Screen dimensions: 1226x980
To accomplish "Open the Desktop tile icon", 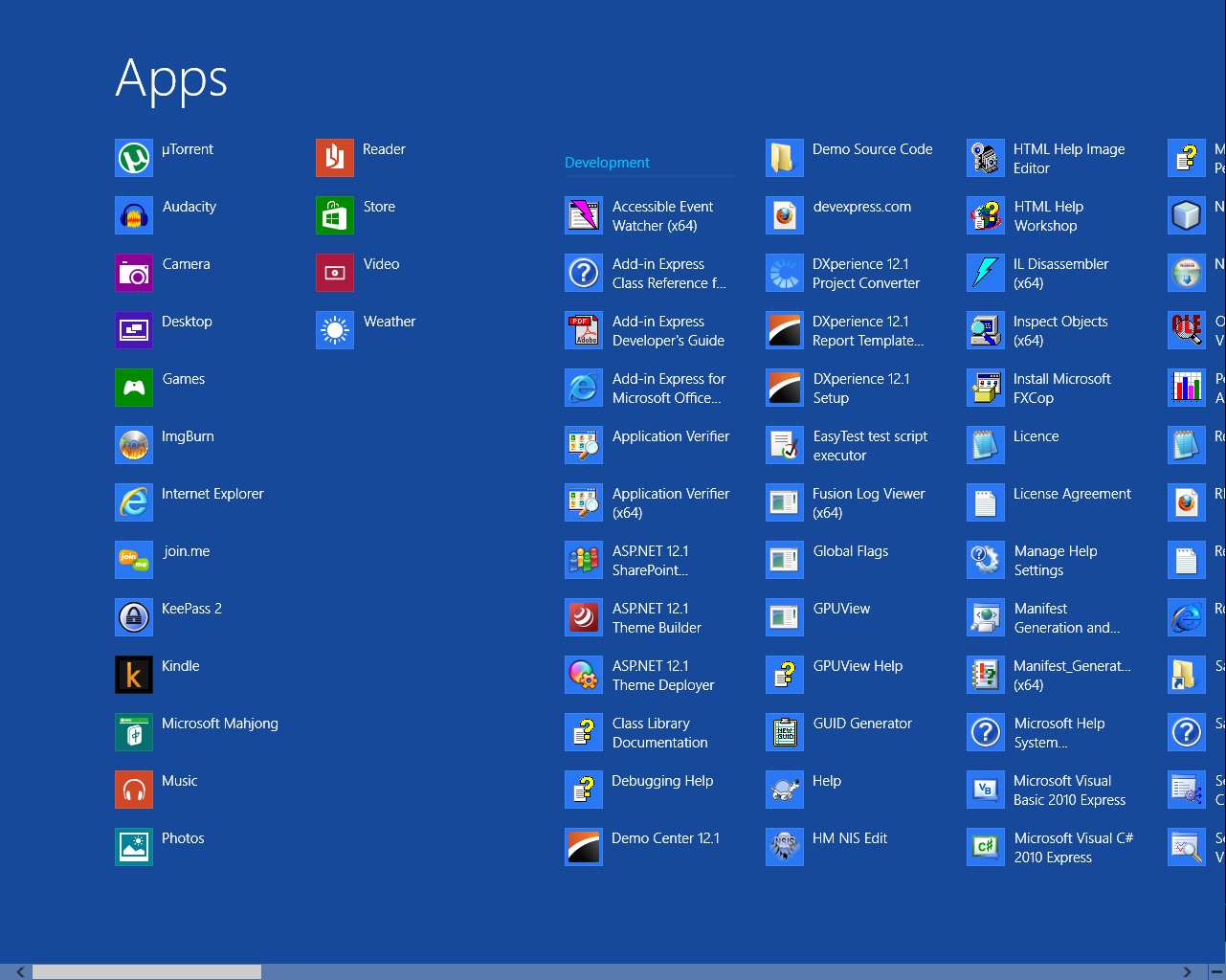I will click(134, 330).
